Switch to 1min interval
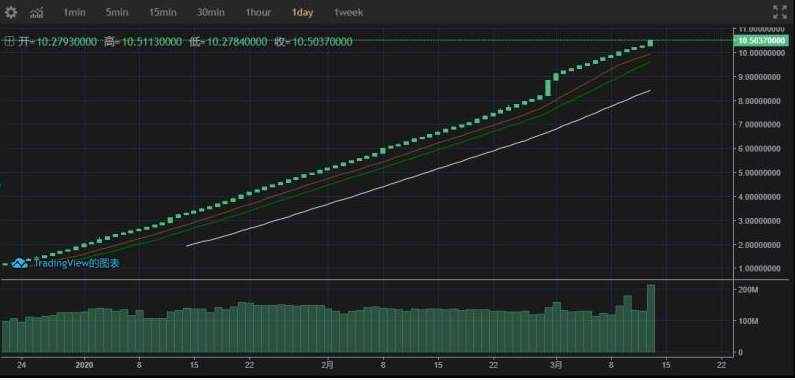795x380 pixels. [x=74, y=12]
